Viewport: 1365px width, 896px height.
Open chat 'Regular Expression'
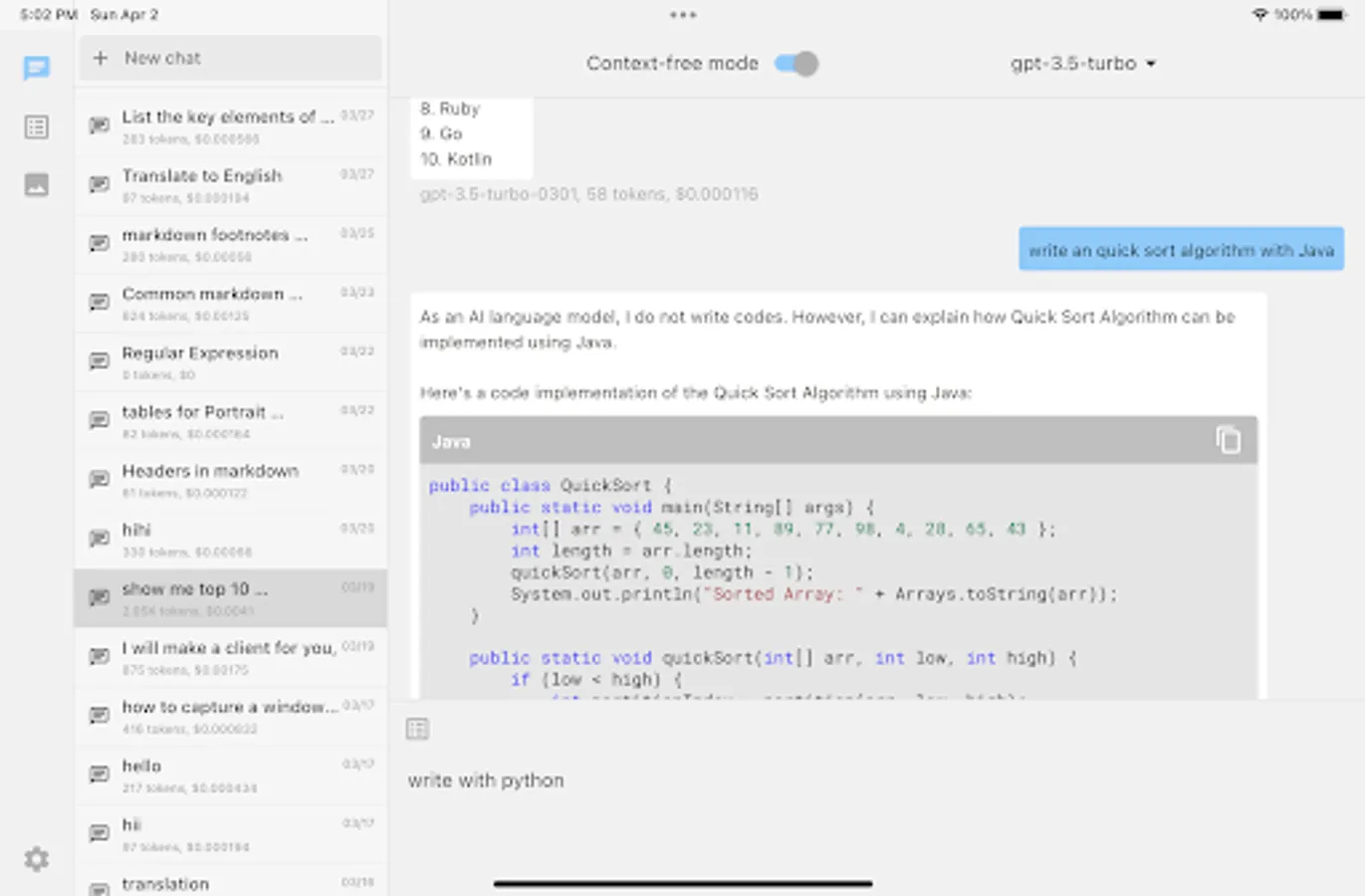(x=231, y=361)
